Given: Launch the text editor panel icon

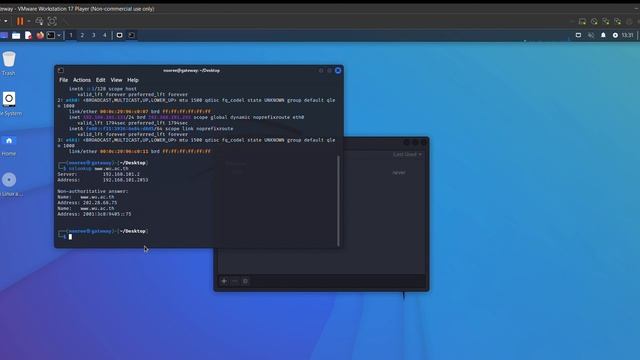Looking at the screenshot, I should coord(28,36).
